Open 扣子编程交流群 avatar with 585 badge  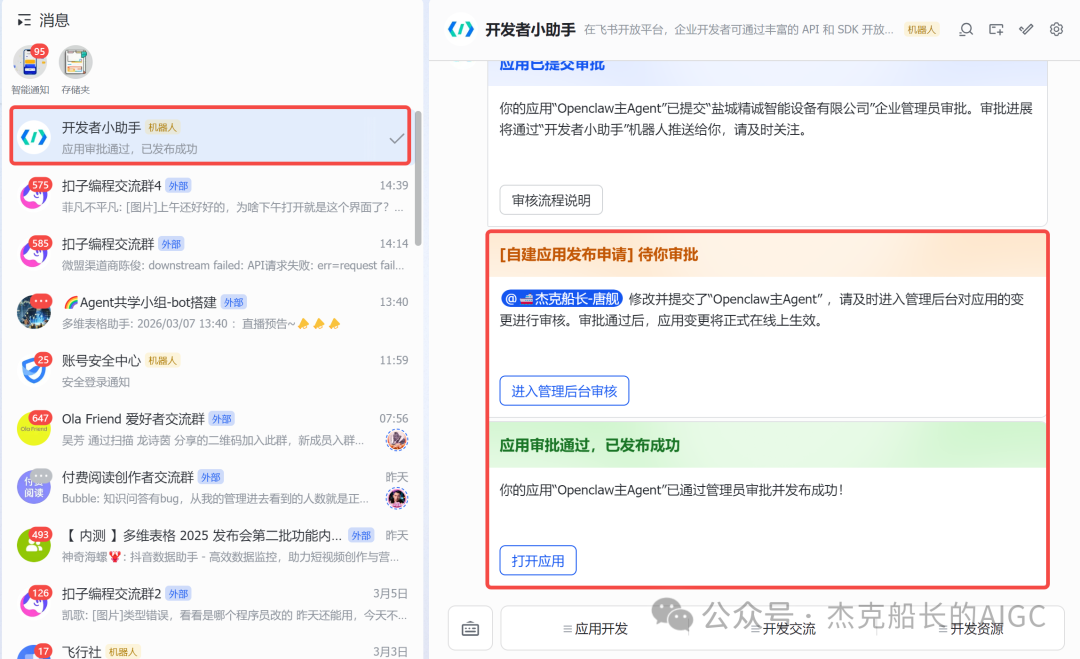click(x=34, y=254)
